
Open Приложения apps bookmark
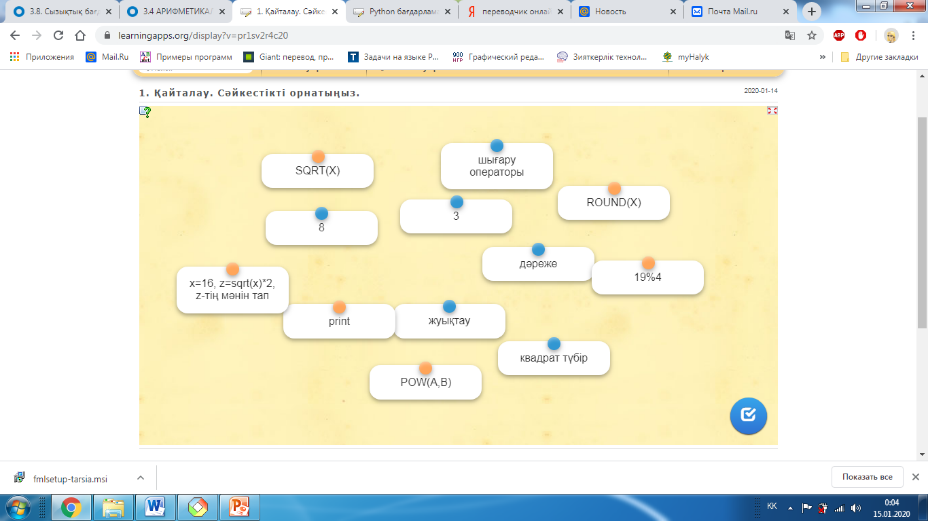tap(41, 57)
